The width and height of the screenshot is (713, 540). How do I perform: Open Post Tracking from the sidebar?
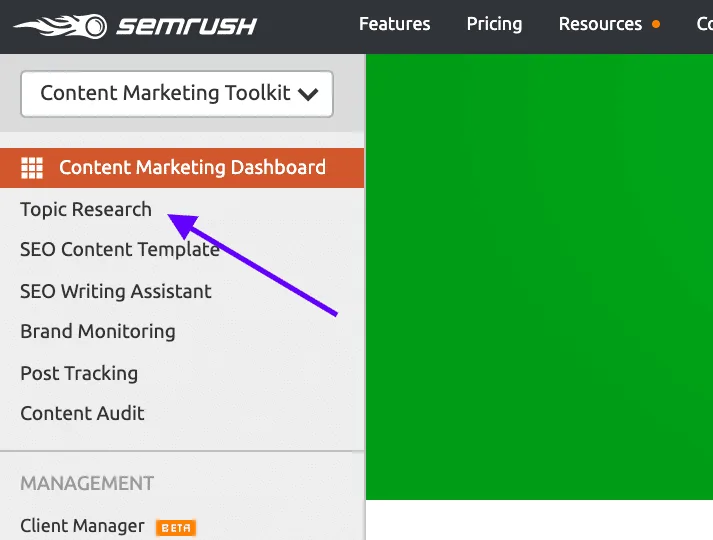coord(79,374)
